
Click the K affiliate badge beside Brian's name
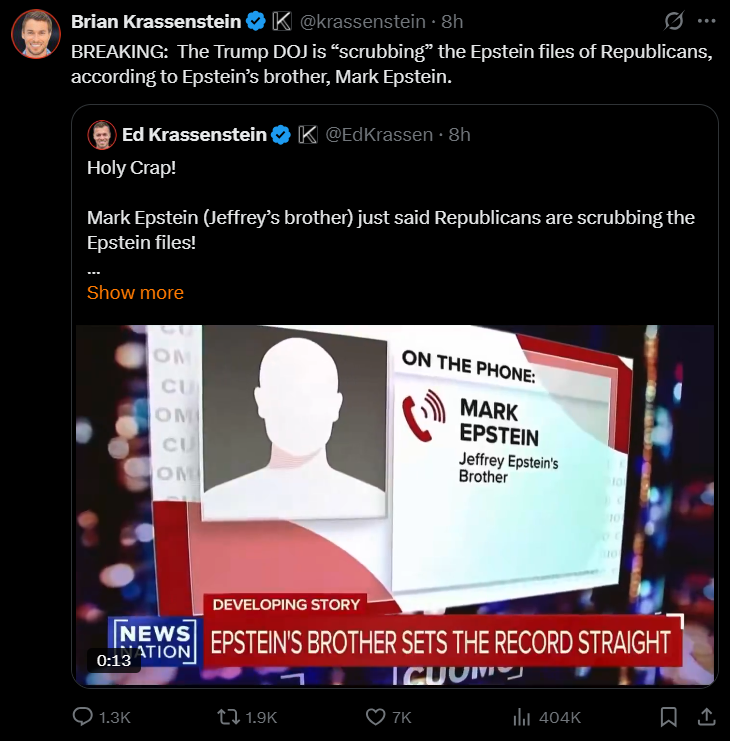click(282, 22)
